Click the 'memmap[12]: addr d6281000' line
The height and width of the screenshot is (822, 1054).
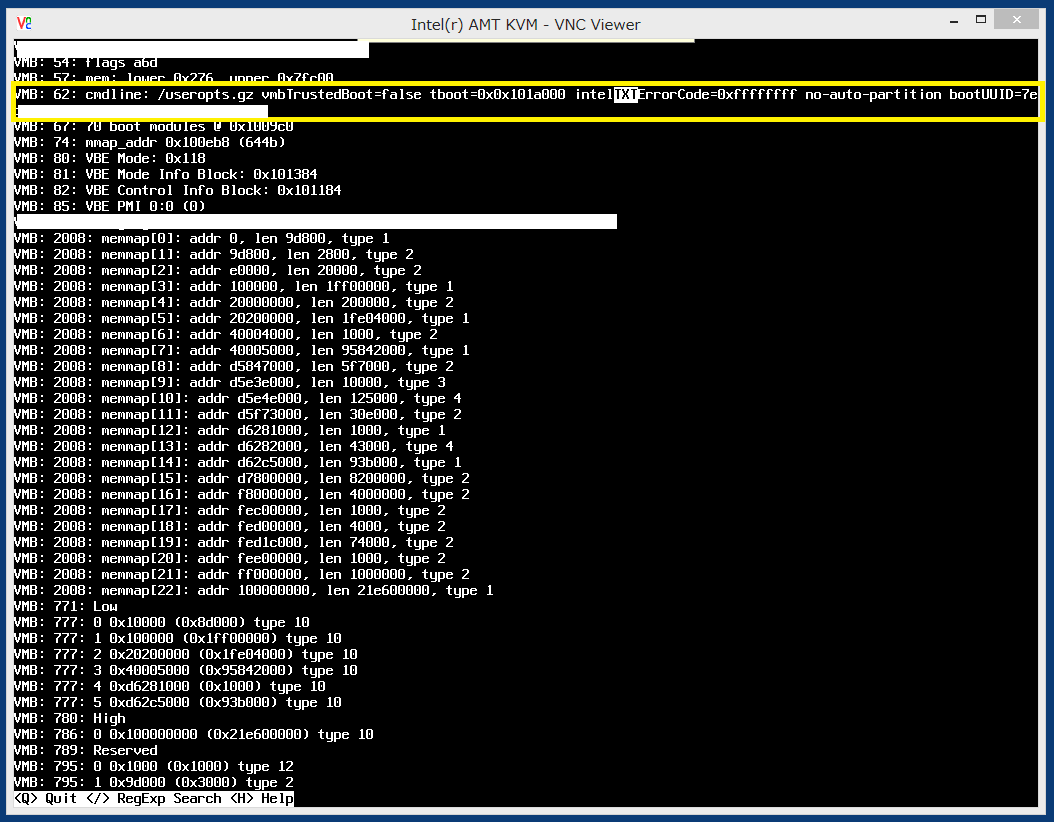[230, 431]
